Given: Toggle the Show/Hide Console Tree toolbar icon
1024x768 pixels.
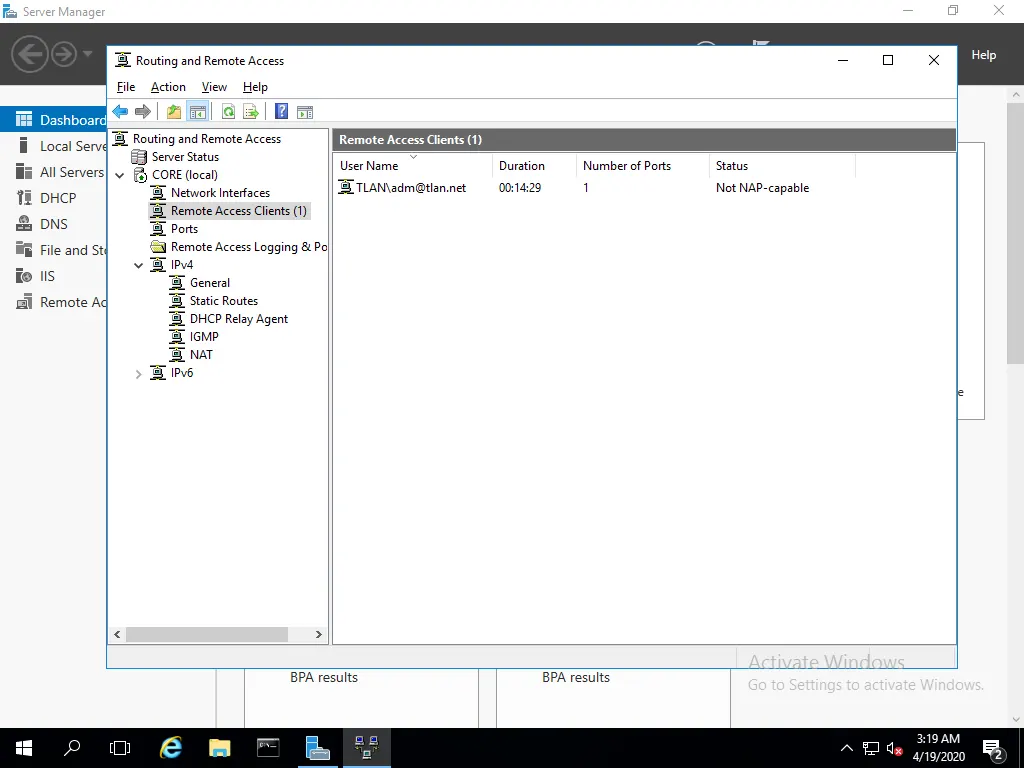Looking at the screenshot, I should [x=197, y=112].
